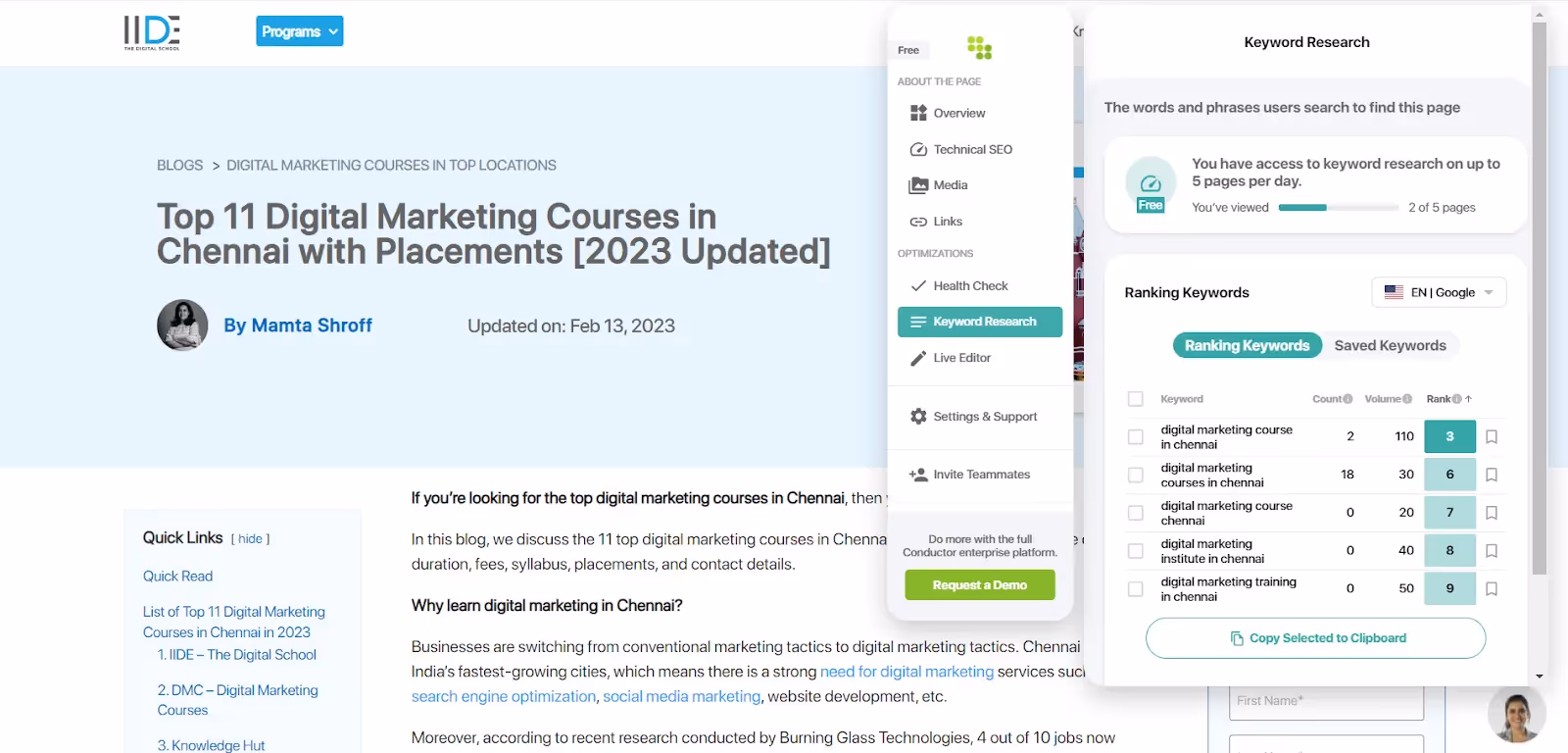Switch to the Ranking Keywords tab

[1247, 345]
